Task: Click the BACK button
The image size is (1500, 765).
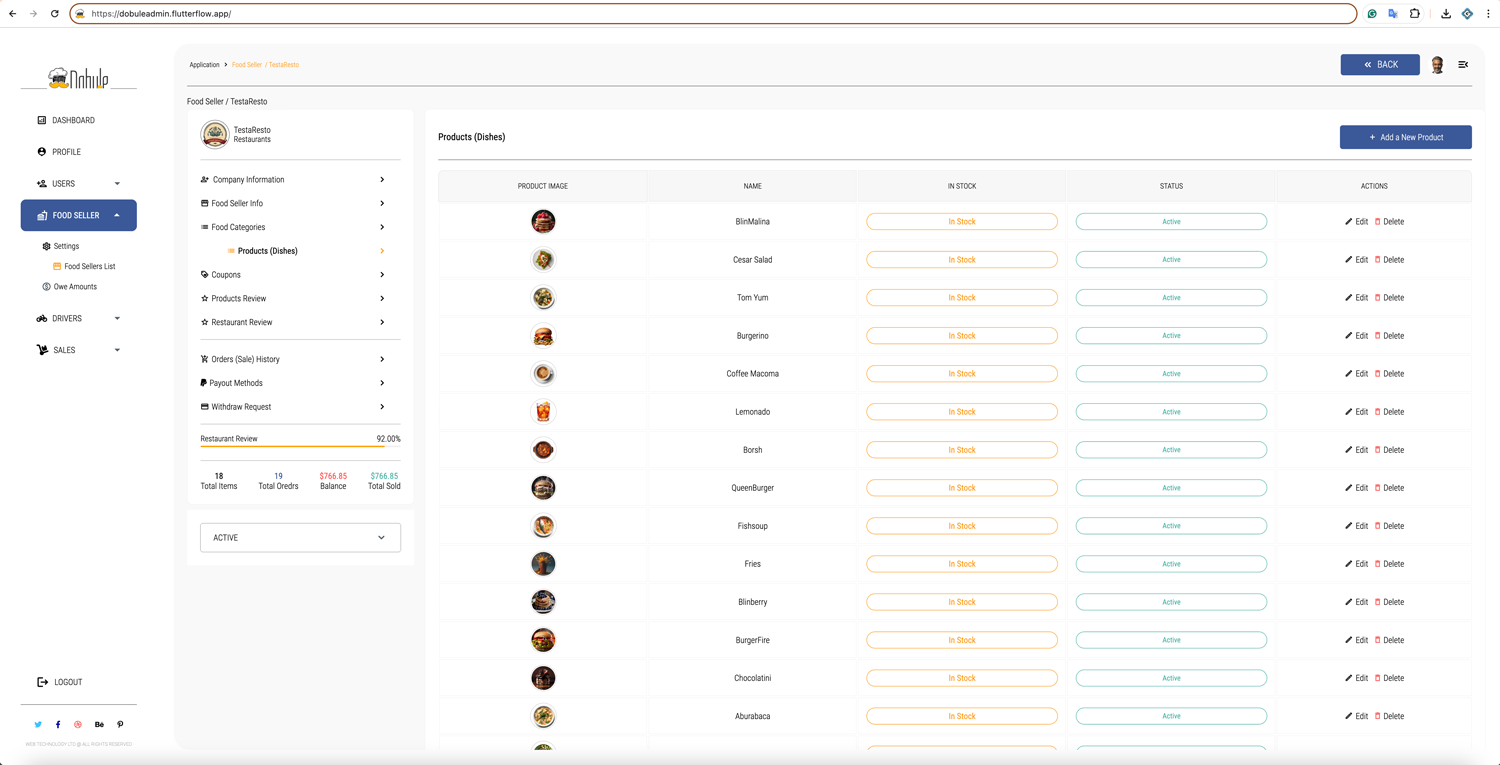Action: (1380, 64)
